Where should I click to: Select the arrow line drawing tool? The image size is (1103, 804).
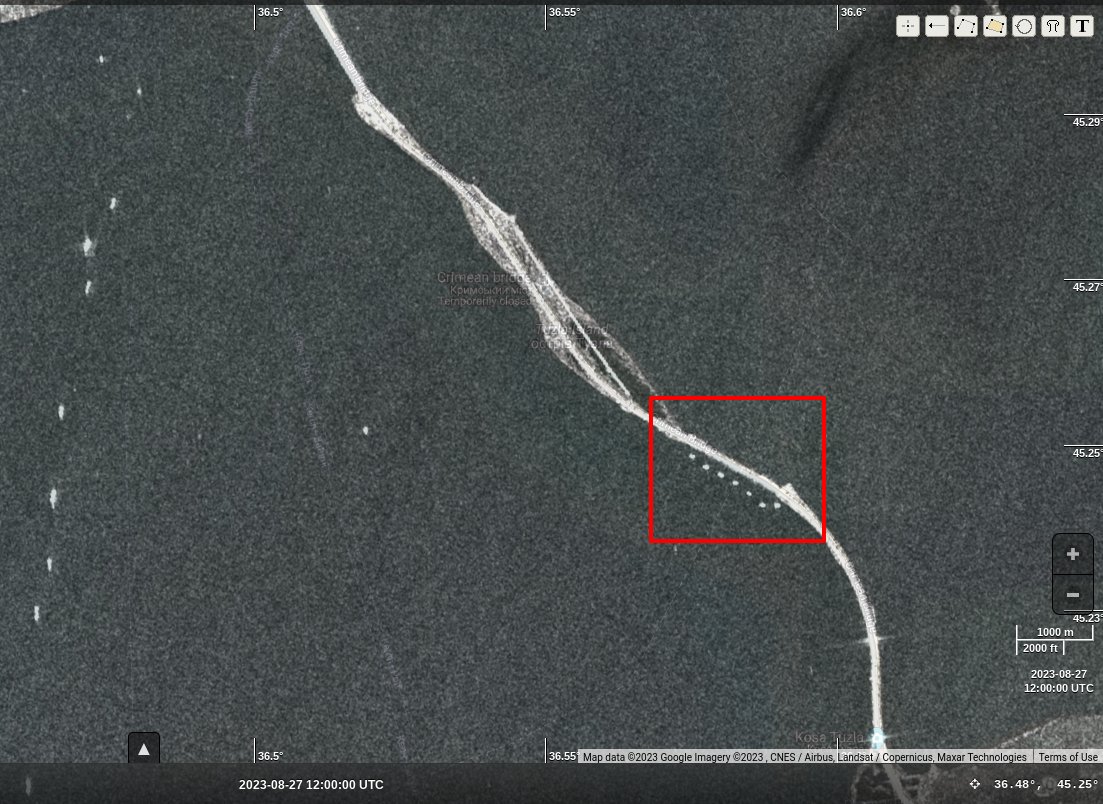coord(937,27)
